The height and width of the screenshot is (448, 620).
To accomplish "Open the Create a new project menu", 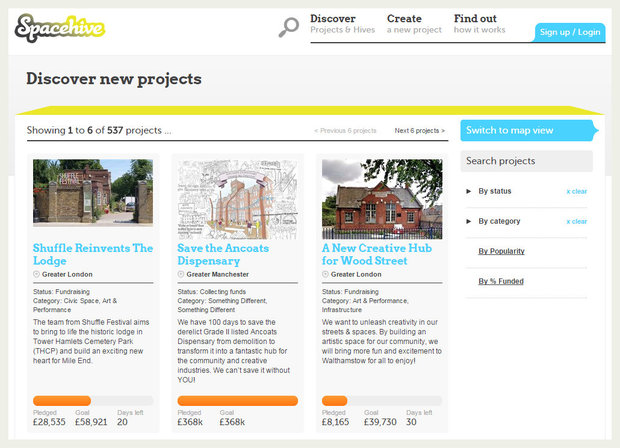I will (414, 24).
